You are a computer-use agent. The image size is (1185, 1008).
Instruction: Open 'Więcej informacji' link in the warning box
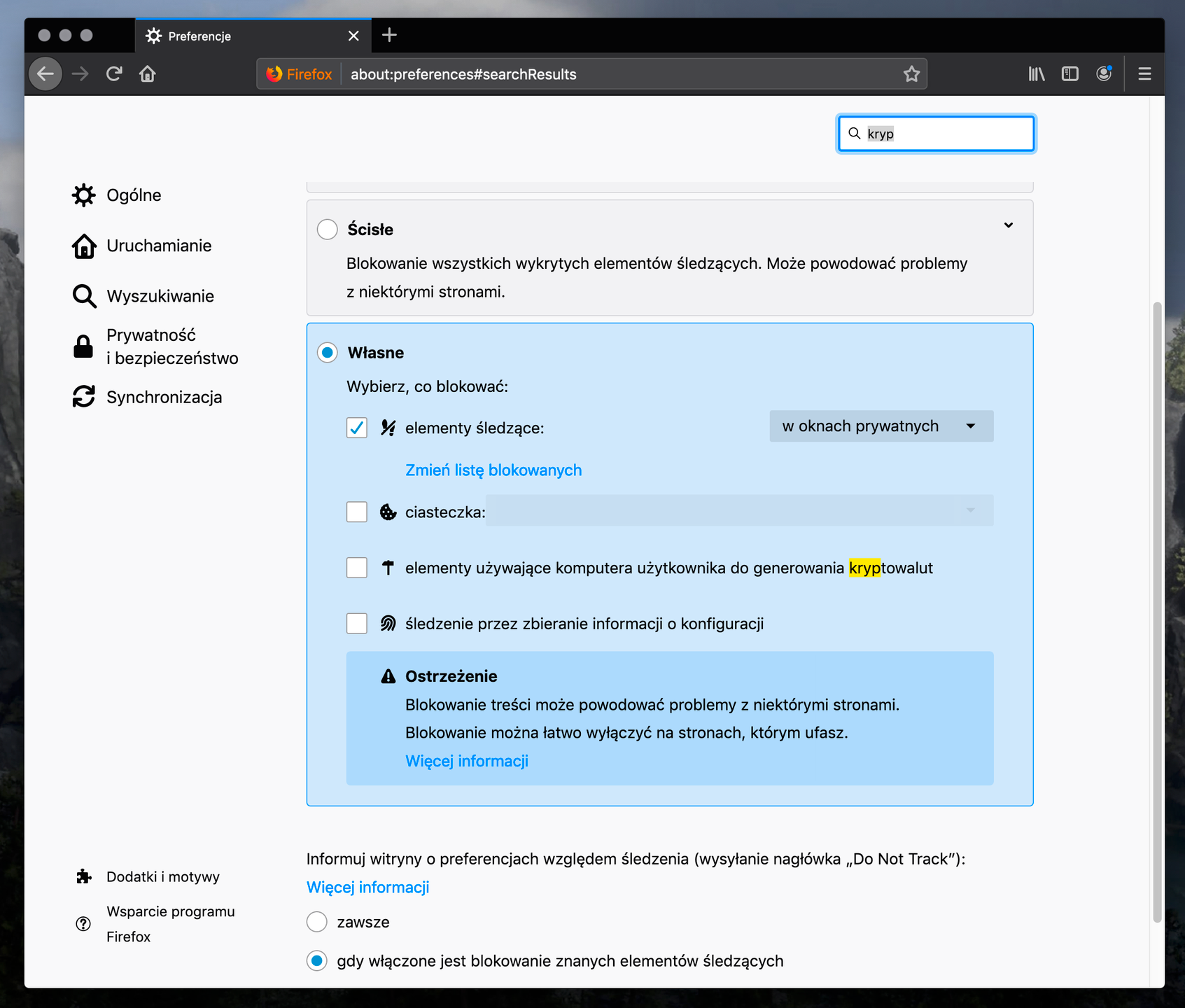[x=467, y=761]
